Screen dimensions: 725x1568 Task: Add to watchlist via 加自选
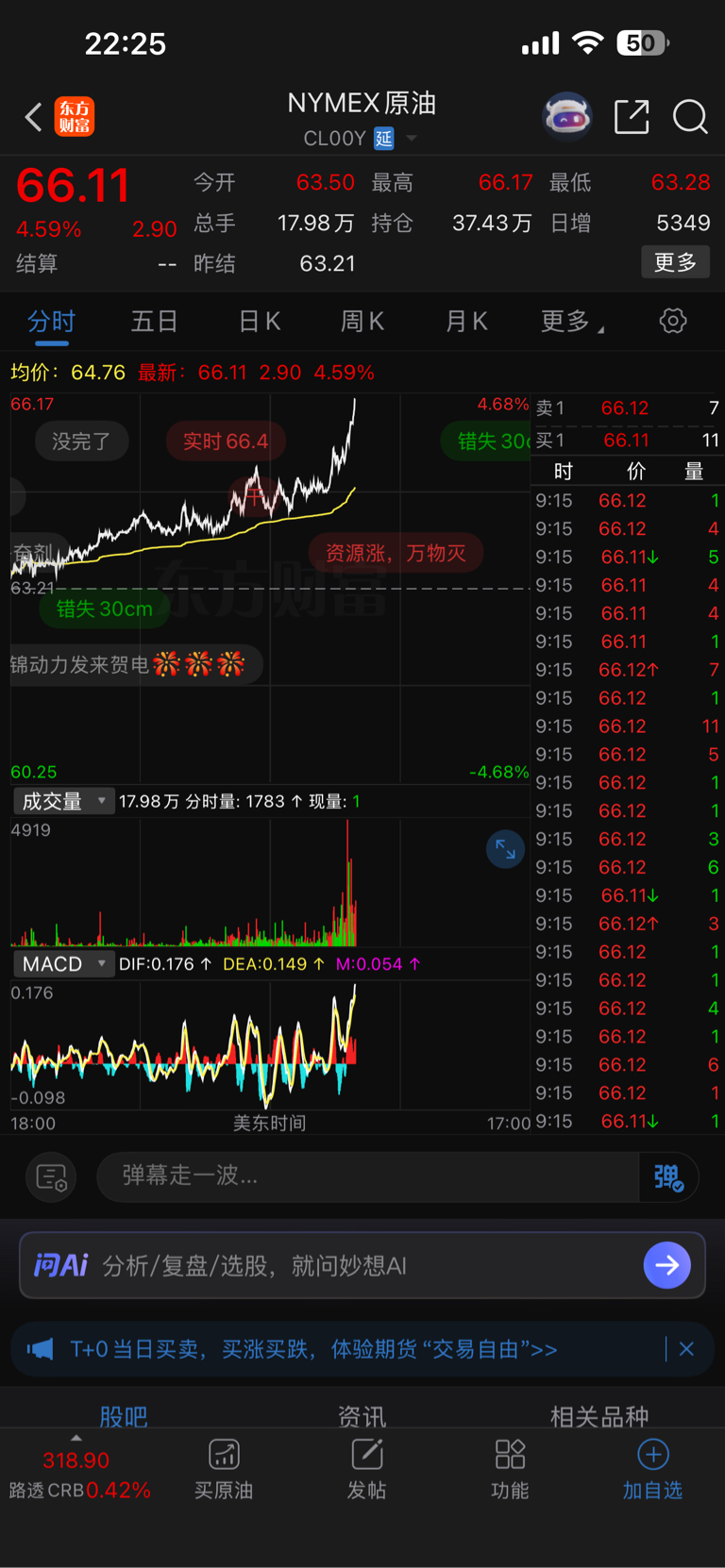coord(652,1469)
